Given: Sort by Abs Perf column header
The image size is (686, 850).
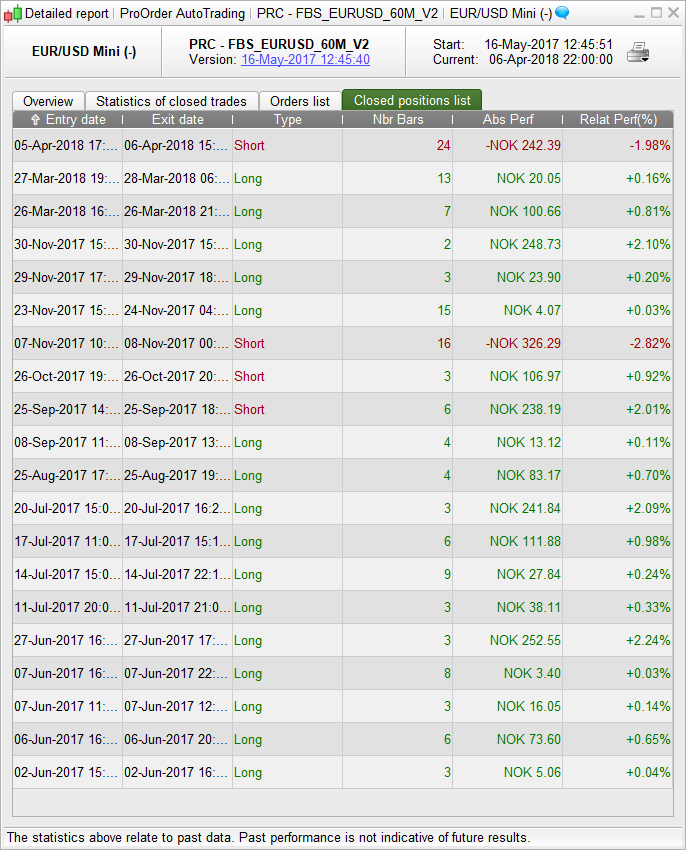Looking at the screenshot, I should (507, 120).
